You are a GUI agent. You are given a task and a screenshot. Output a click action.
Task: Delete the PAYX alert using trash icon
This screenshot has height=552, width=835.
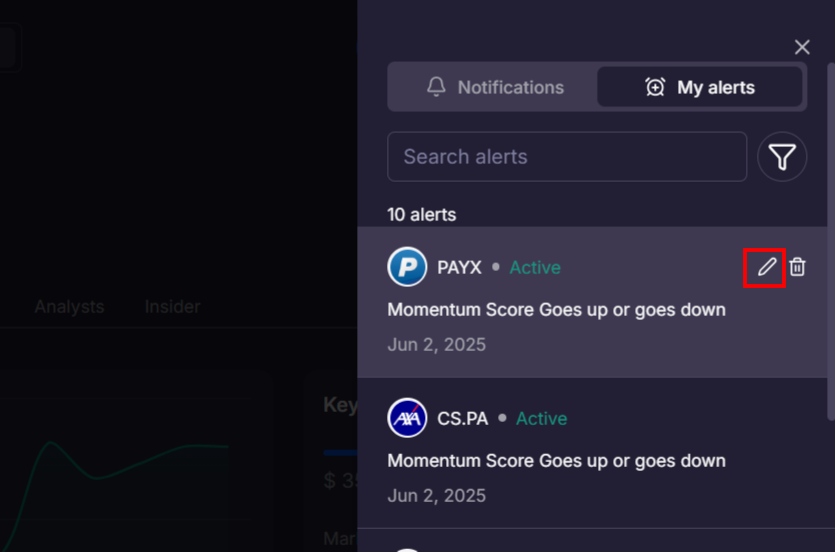[797, 267]
